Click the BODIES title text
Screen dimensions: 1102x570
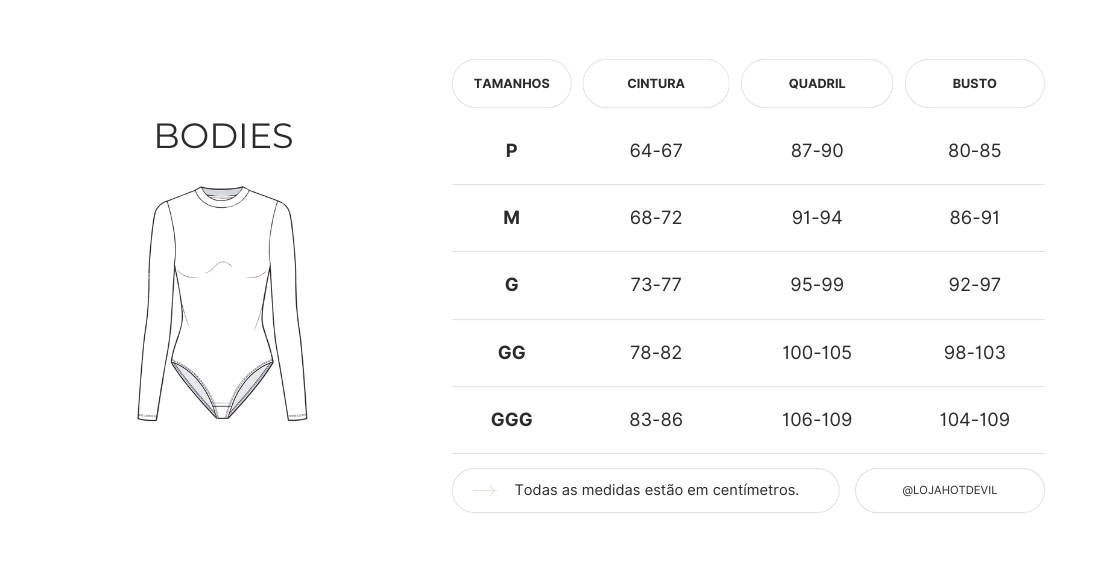point(223,136)
